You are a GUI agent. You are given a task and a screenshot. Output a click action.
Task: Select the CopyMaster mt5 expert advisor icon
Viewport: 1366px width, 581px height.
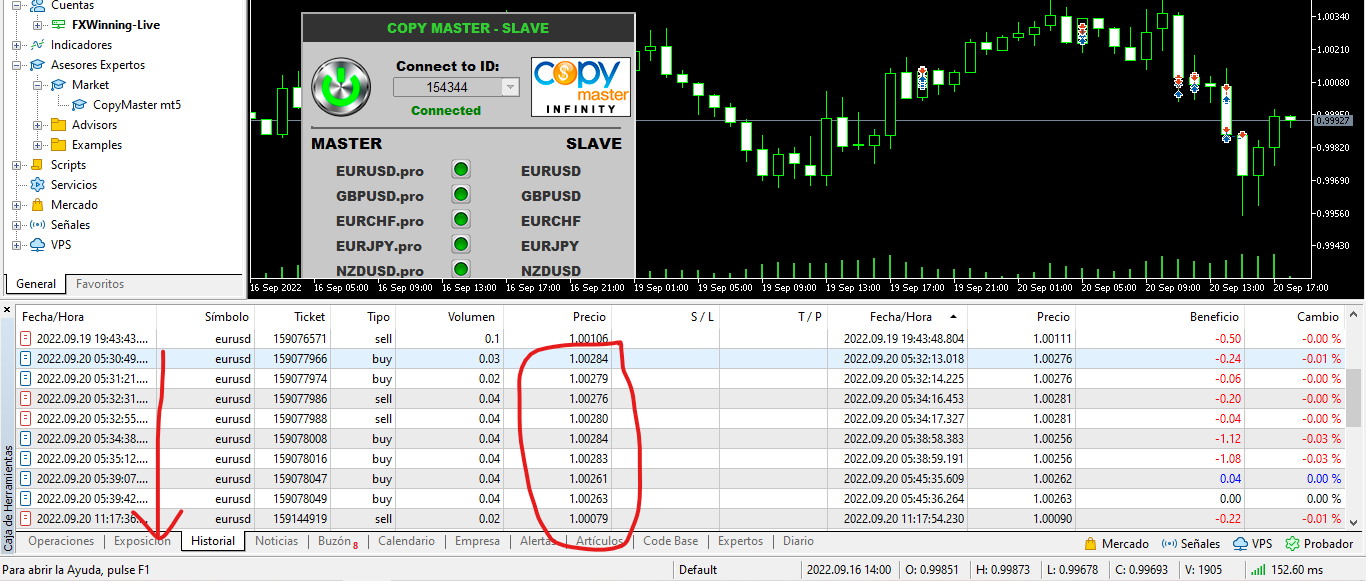pos(80,105)
